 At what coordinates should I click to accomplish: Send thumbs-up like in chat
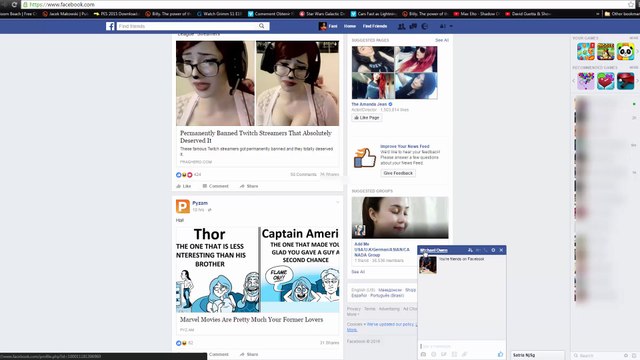pyautogui.click(x=500, y=354)
